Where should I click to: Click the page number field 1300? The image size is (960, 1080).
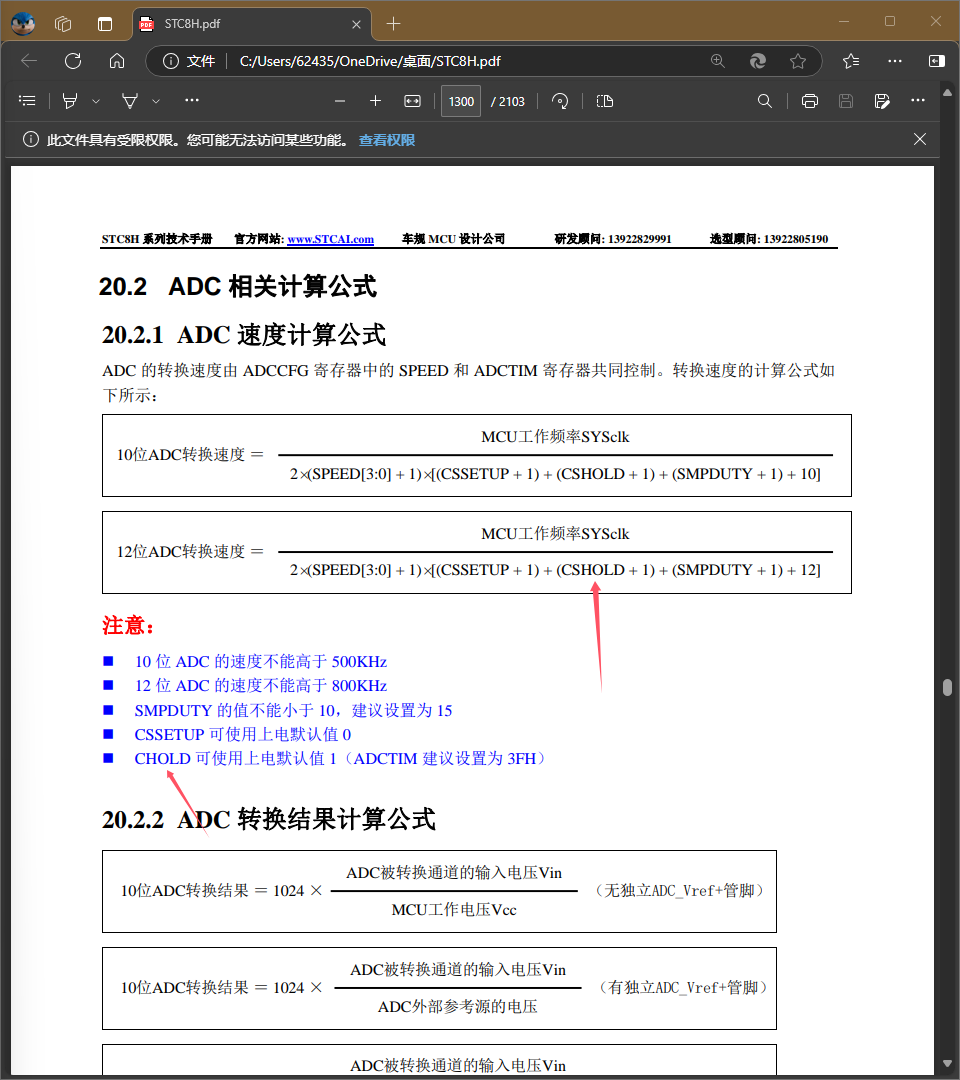(461, 101)
